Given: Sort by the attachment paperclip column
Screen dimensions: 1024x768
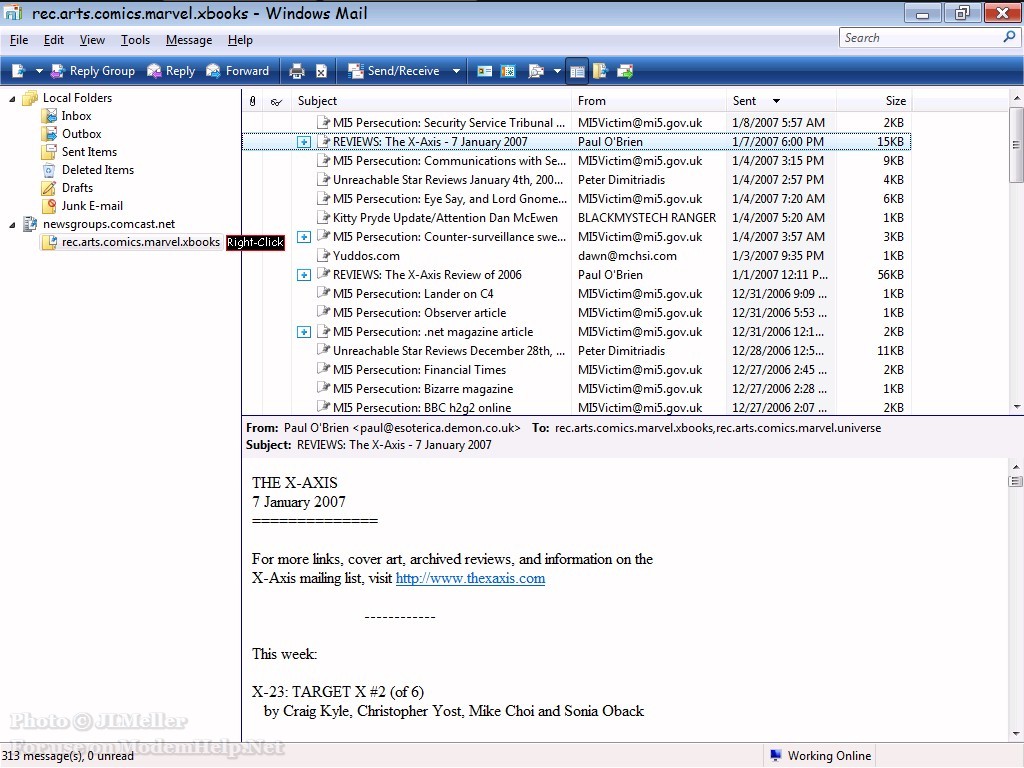Looking at the screenshot, I should (253, 101).
